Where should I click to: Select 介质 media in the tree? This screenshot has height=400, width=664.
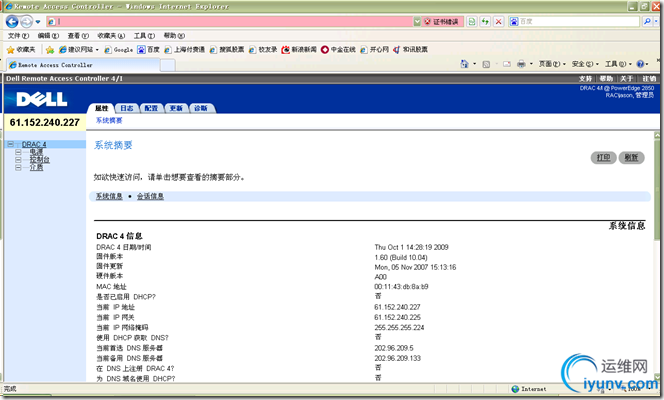(36, 168)
